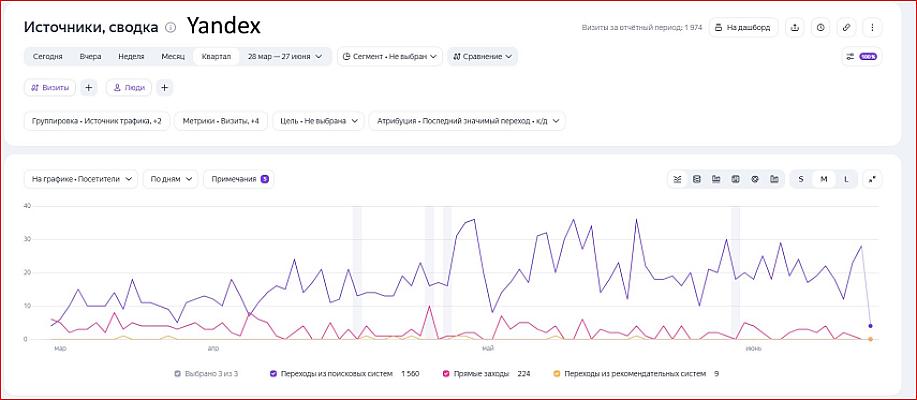The width and height of the screenshot is (917, 400).
Task: Open the history clock icon in the header
Action: pyautogui.click(x=821, y=27)
